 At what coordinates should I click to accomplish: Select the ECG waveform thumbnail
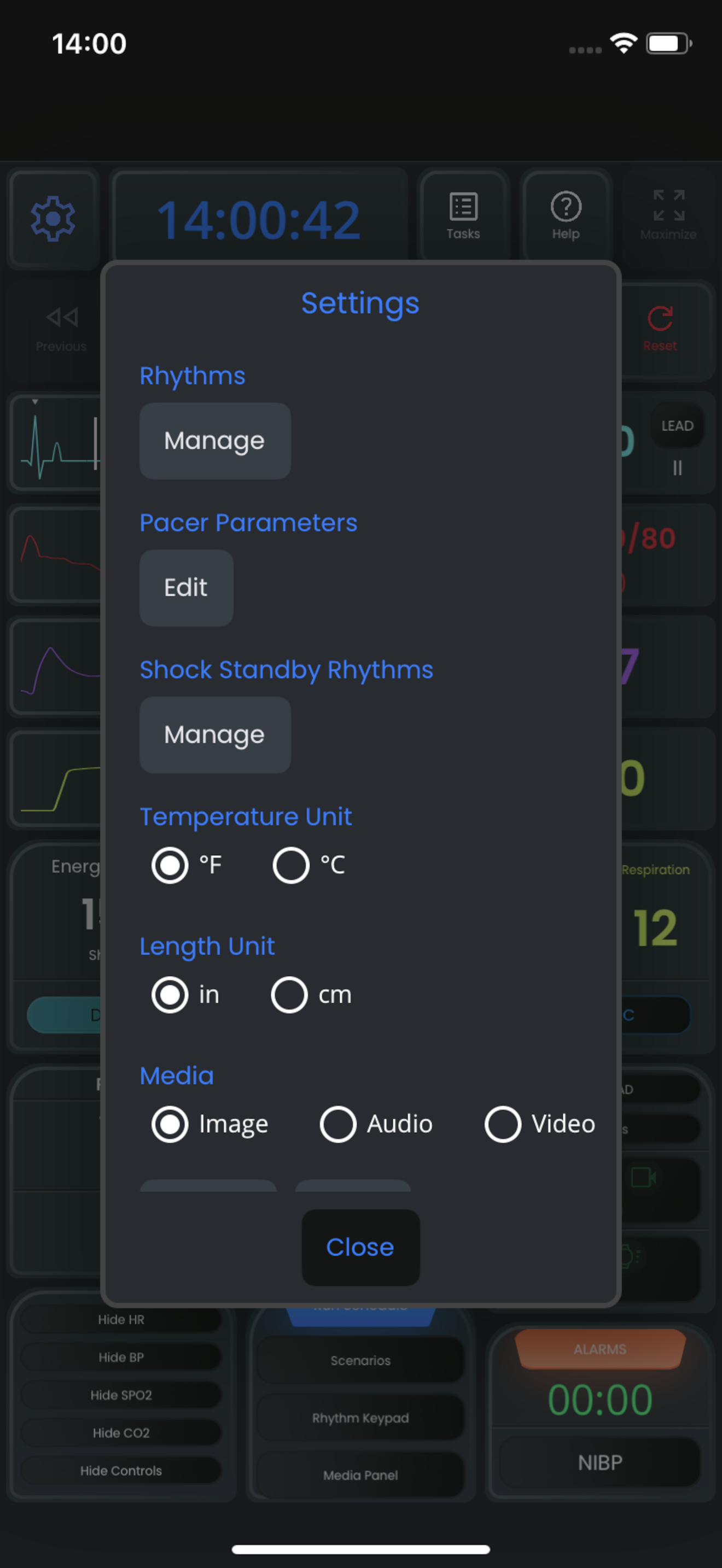(x=58, y=441)
